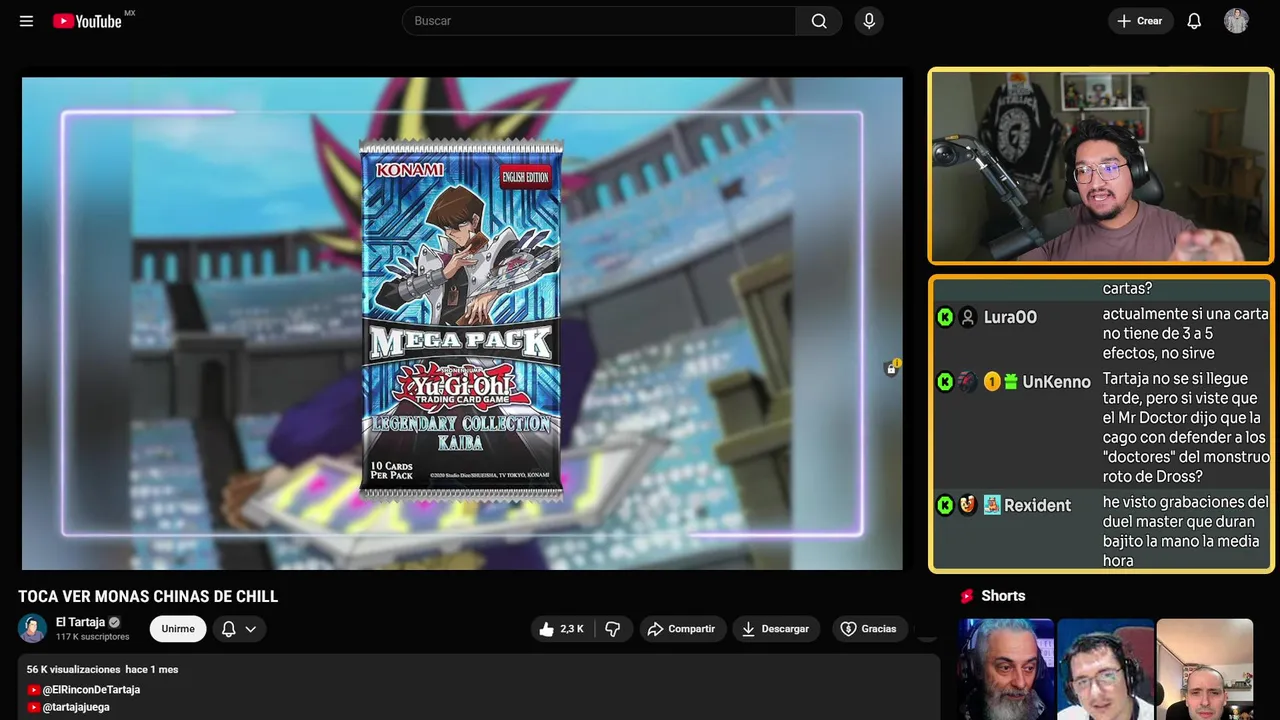Open the first Shorts thumbnail with bearded man

pos(1006,669)
